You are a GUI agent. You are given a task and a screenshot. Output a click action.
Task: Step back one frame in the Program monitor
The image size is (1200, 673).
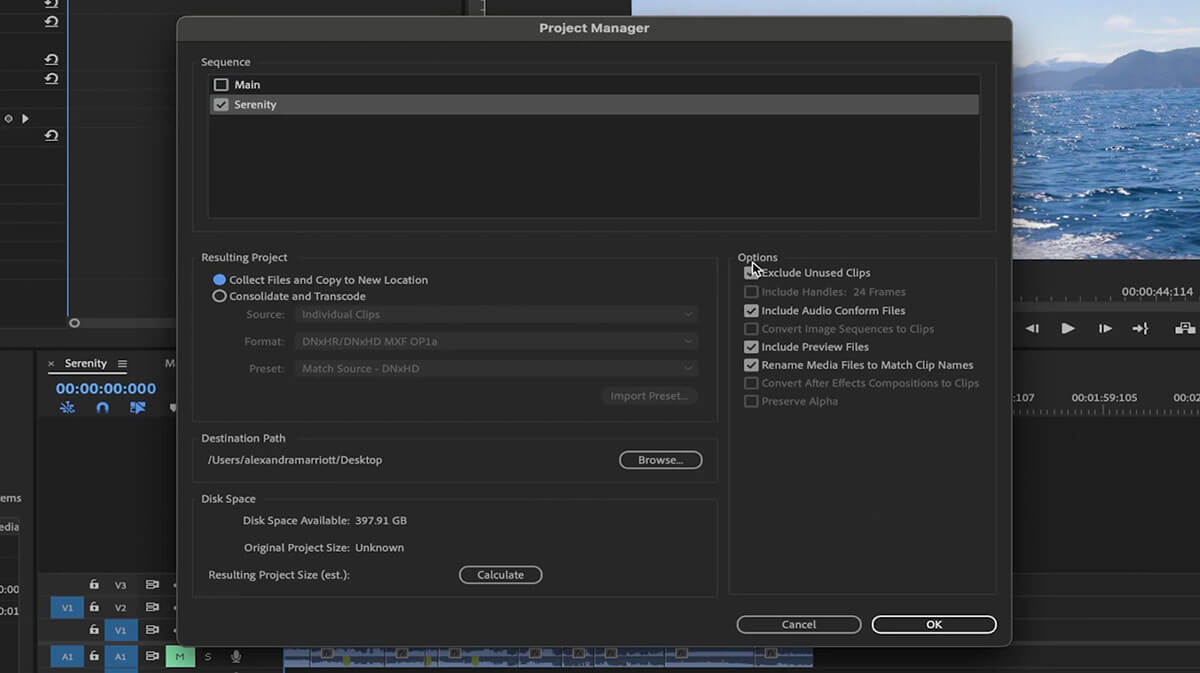(1033, 327)
